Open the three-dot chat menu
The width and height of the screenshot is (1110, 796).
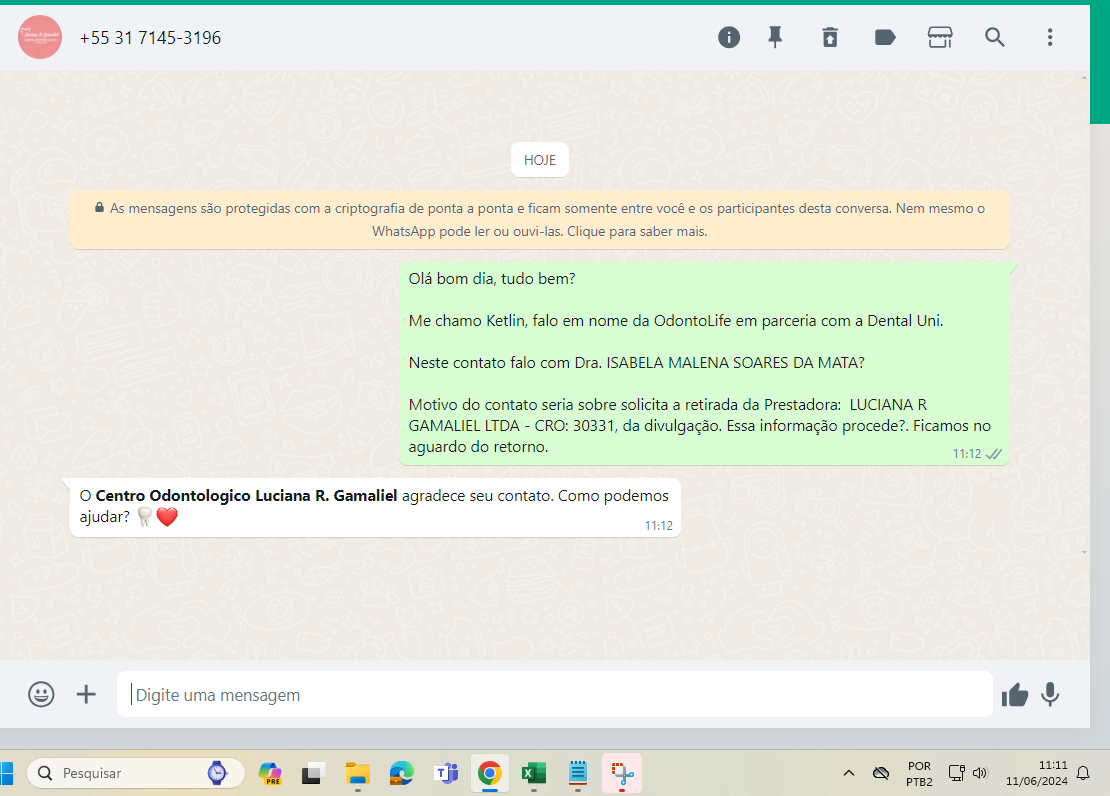click(x=1050, y=38)
